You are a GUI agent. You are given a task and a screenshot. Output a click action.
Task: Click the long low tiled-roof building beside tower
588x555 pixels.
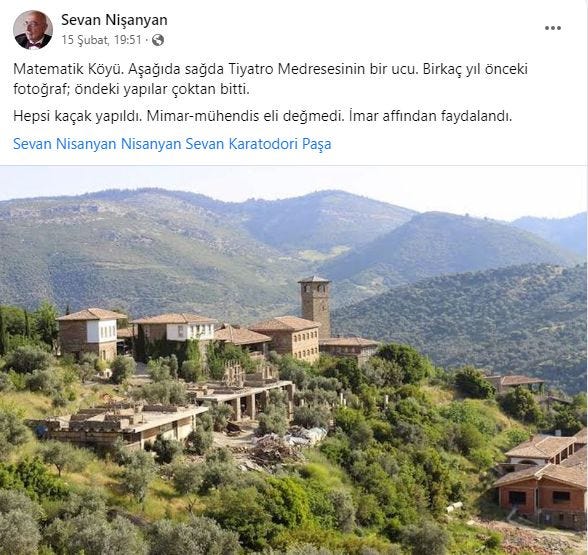click(x=349, y=349)
